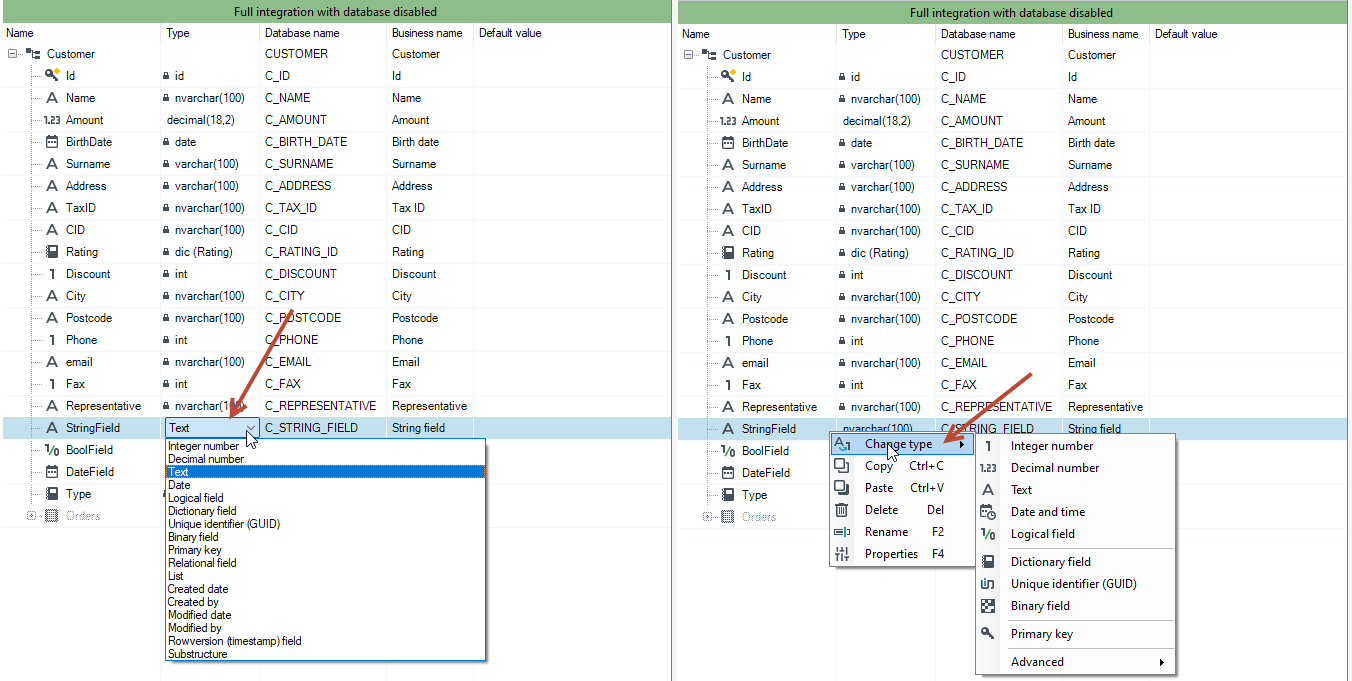
Task: Click the Database name column header in left panel
Action: tap(322, 33)
